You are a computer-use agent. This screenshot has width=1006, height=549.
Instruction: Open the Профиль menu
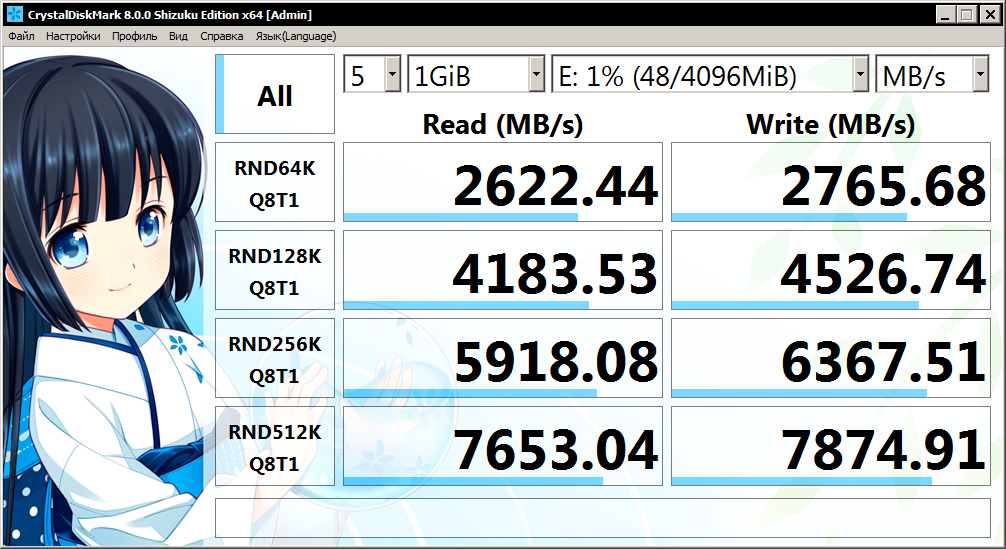tap(134, 36)
